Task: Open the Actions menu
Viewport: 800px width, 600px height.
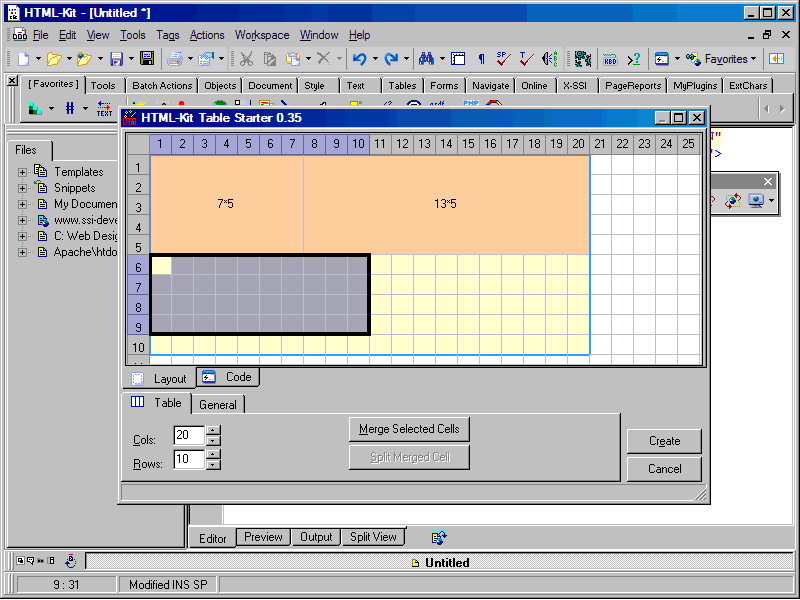Action: [x=207, y=35]
